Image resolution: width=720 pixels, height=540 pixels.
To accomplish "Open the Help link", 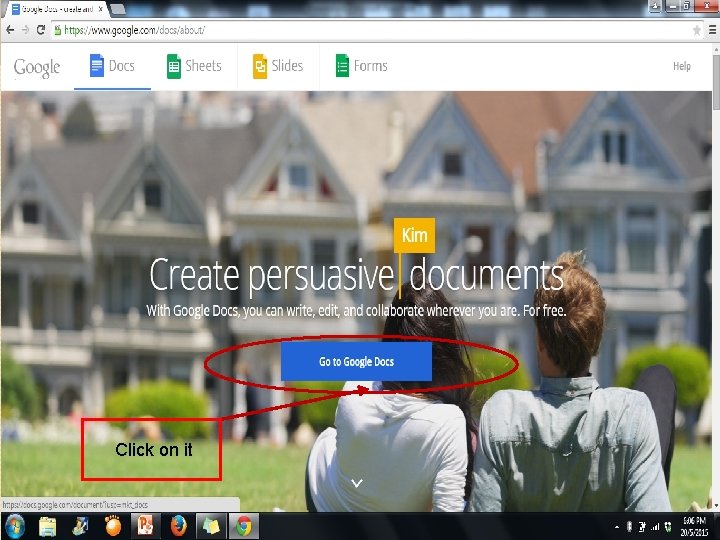I will [x=682, y=66].
